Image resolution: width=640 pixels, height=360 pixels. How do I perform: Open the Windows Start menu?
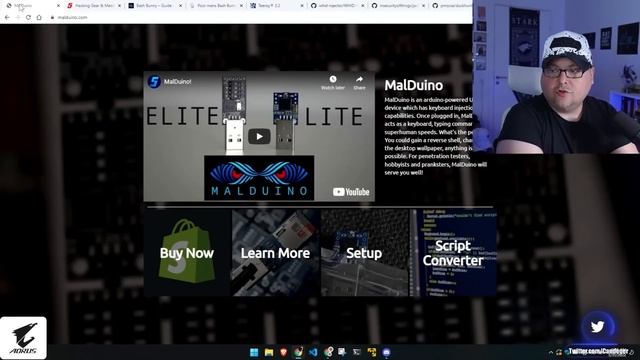254,352
